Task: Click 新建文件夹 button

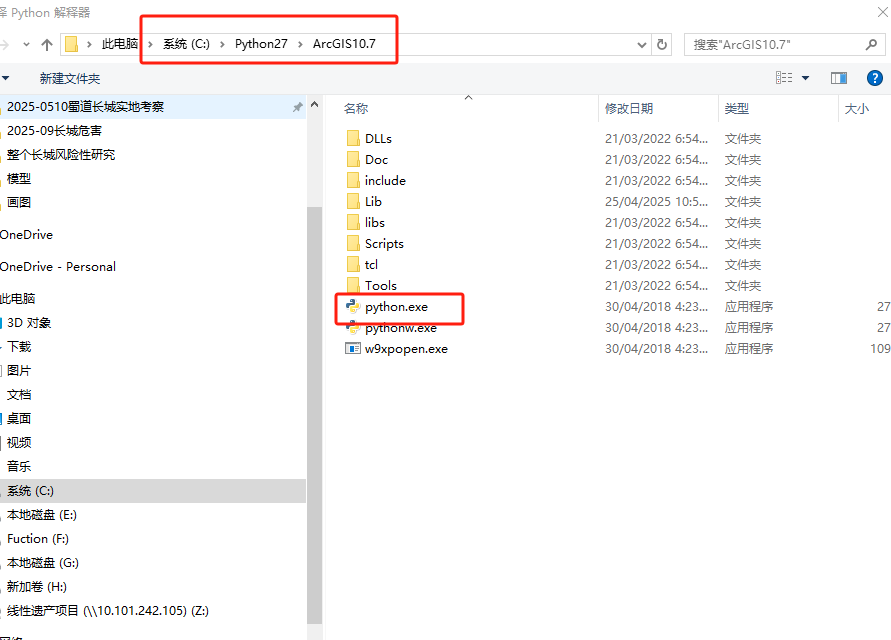Action: [70, 78]
